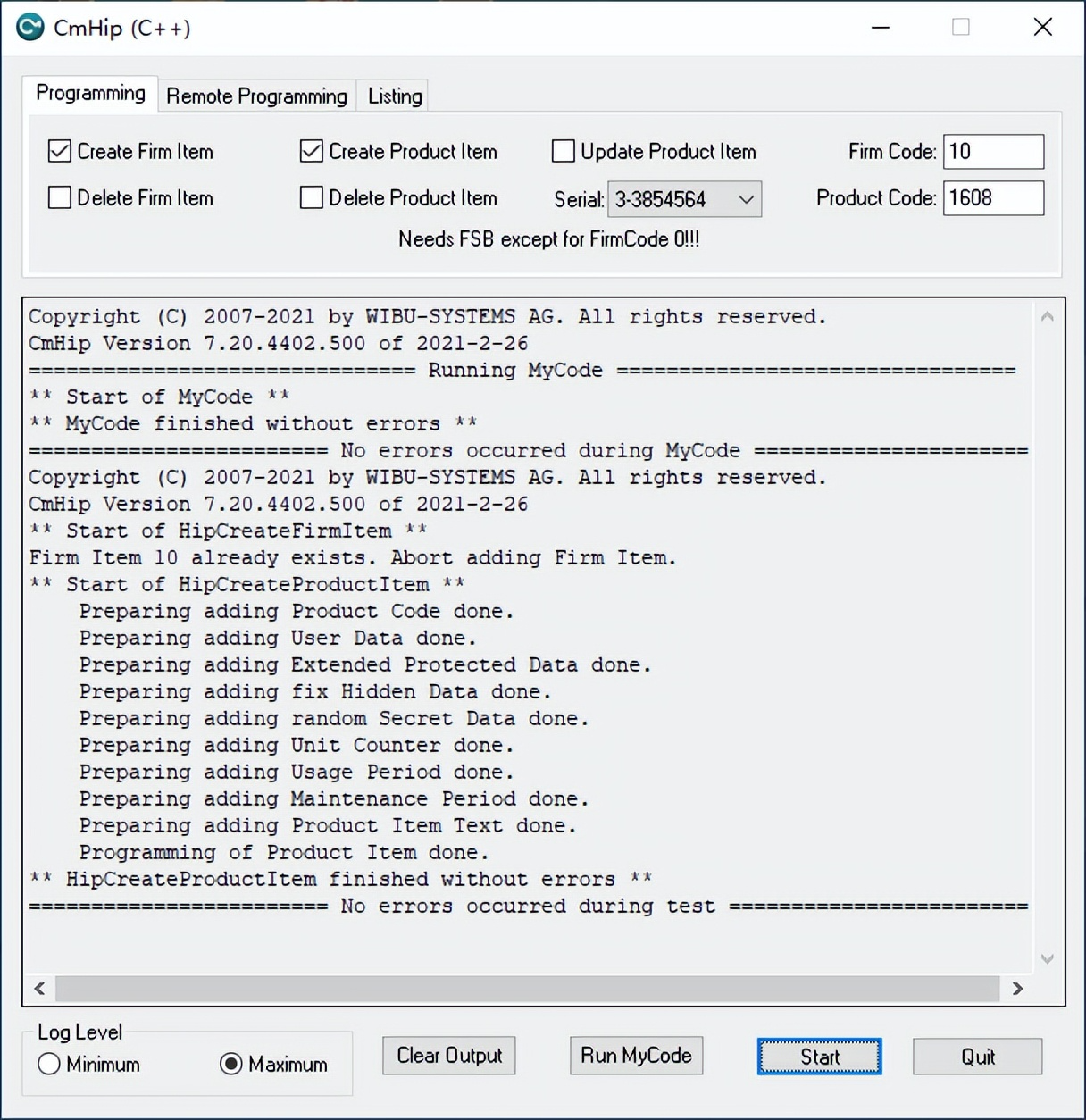Open the Listing tab

click(x=395, y=96)
